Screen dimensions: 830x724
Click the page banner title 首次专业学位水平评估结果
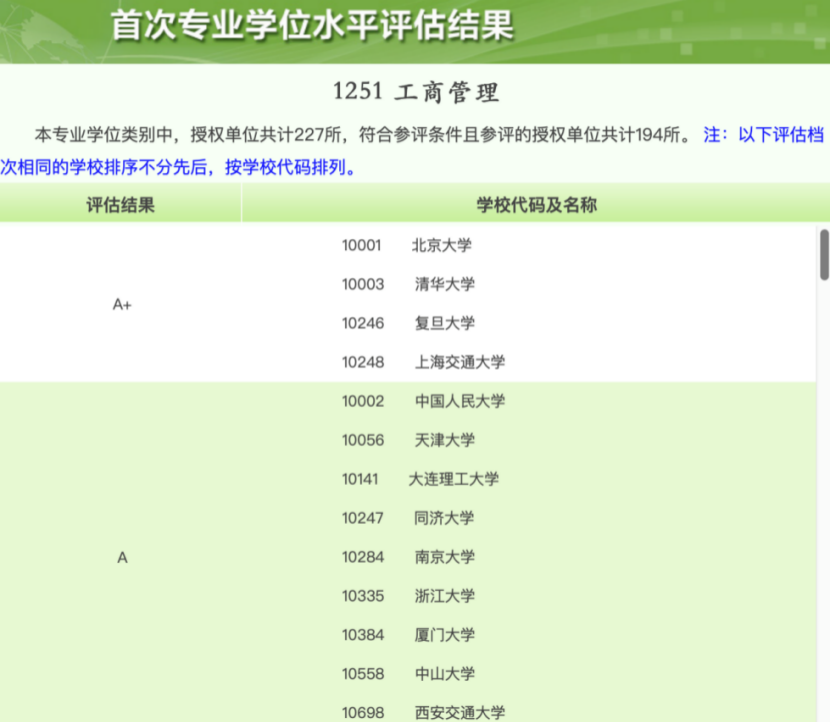point(312,25)
